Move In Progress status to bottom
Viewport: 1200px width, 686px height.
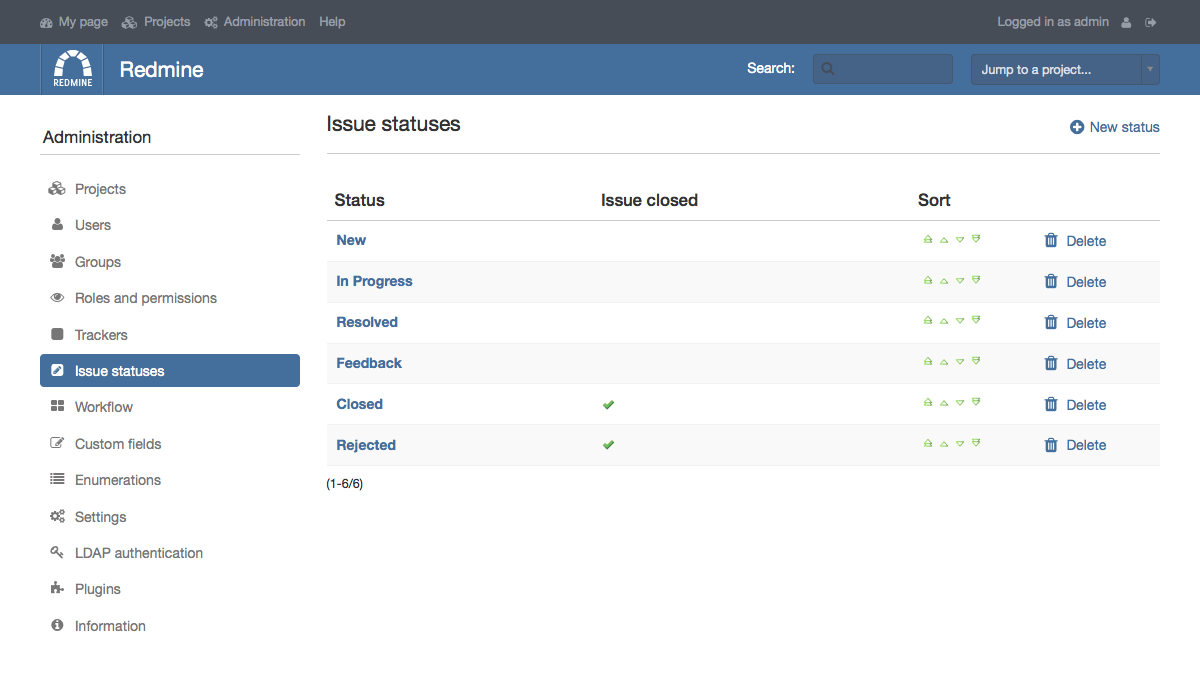click(x=976, y=280)
